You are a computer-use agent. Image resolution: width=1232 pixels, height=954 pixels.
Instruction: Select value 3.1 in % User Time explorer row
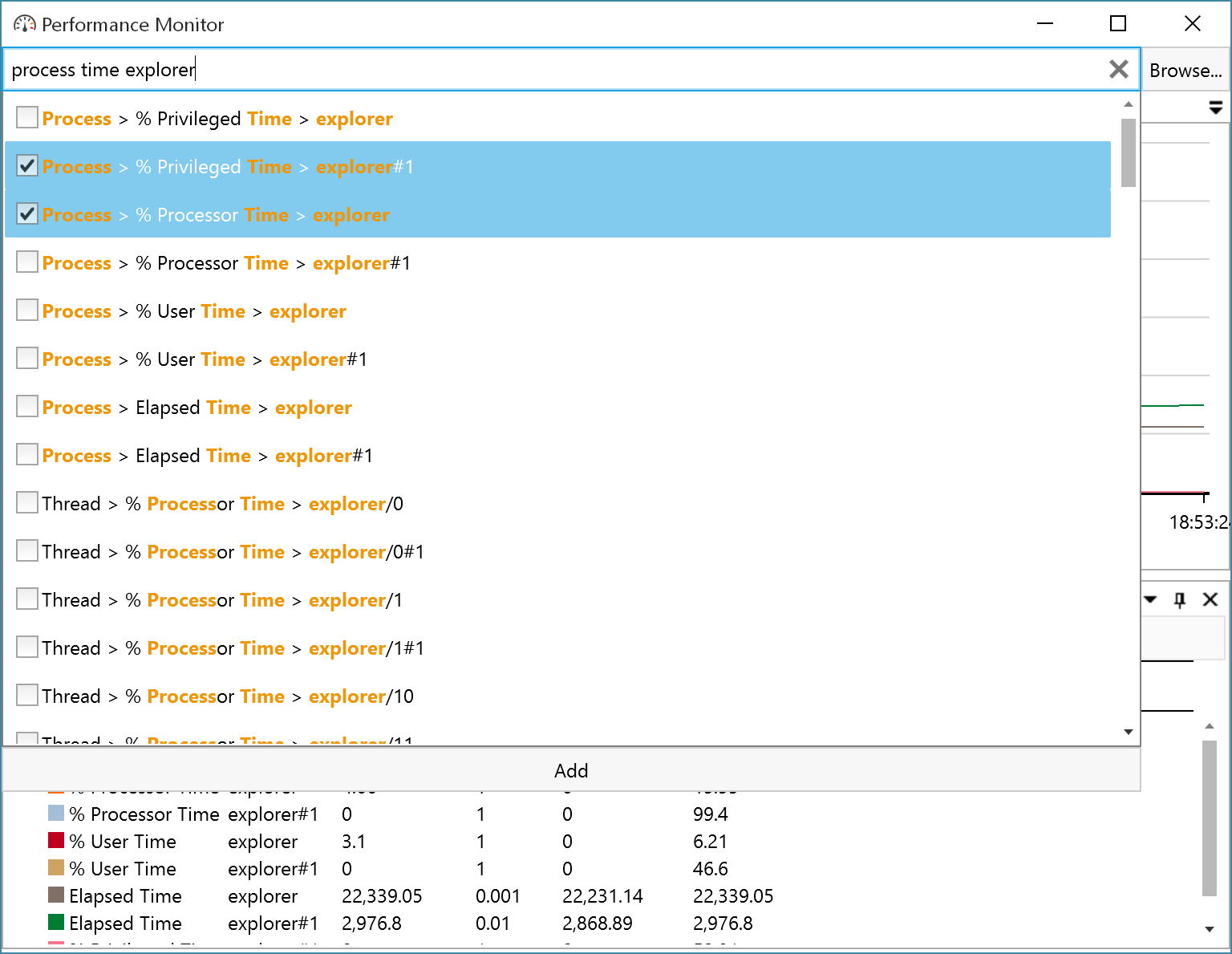[x=354, y=842]
